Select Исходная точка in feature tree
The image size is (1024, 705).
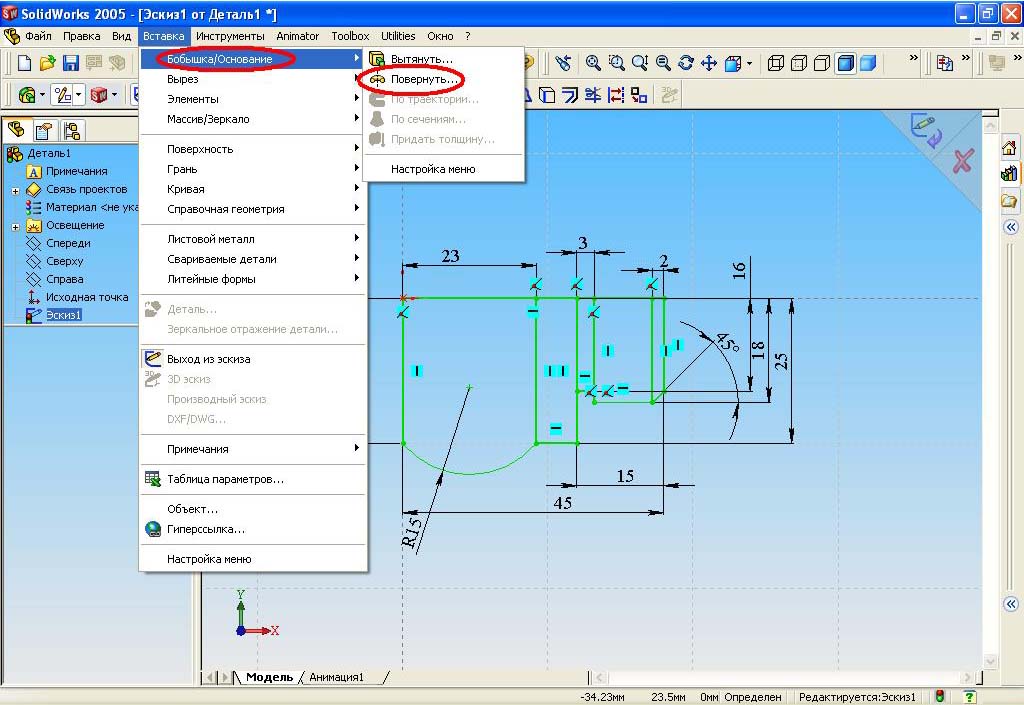(87, 297)
